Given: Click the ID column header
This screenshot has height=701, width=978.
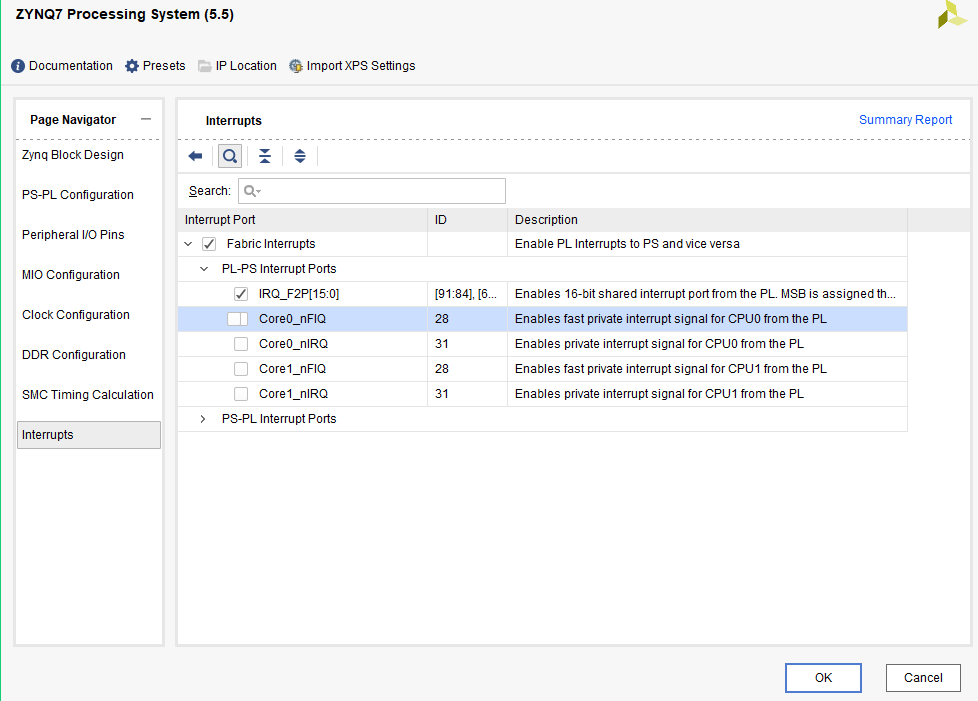Looking at the screenshot, I should [467, 220].
